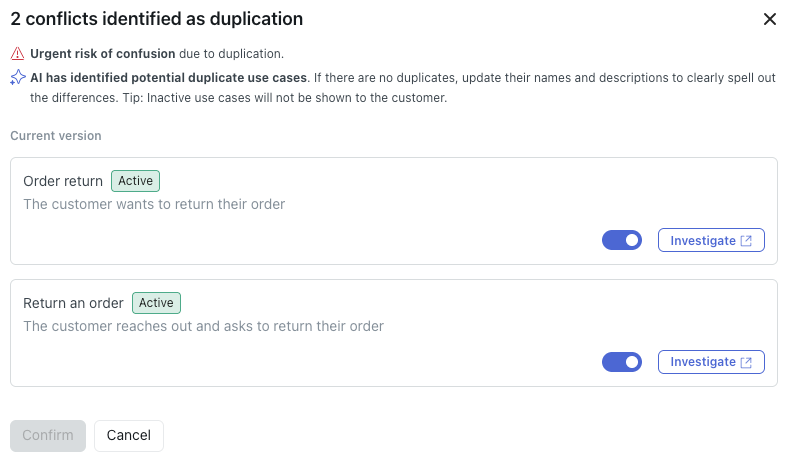
Task: Investigate the Order return use case
Action: tap(703, 241)
